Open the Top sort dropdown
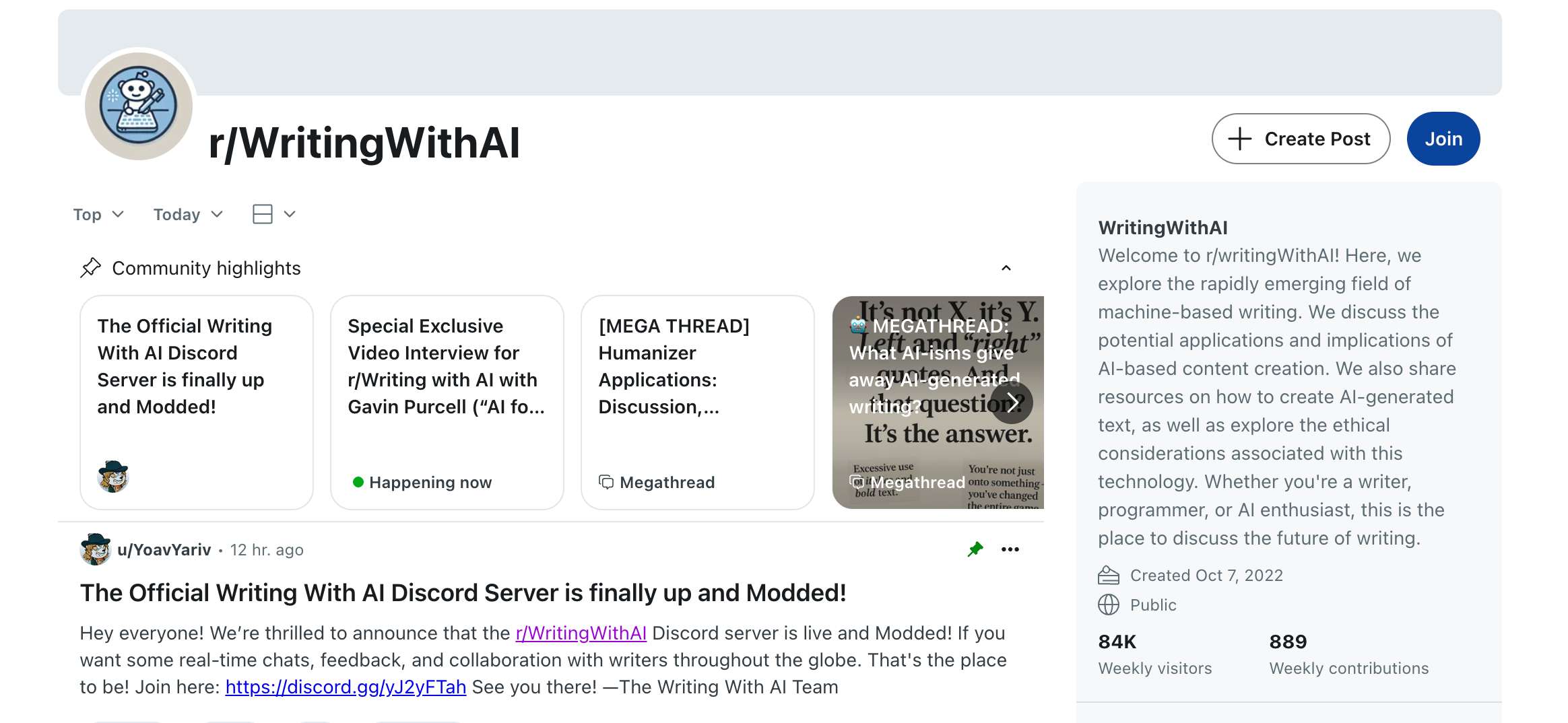Screen dimensions: 1568x723 [x=98, y=214]
